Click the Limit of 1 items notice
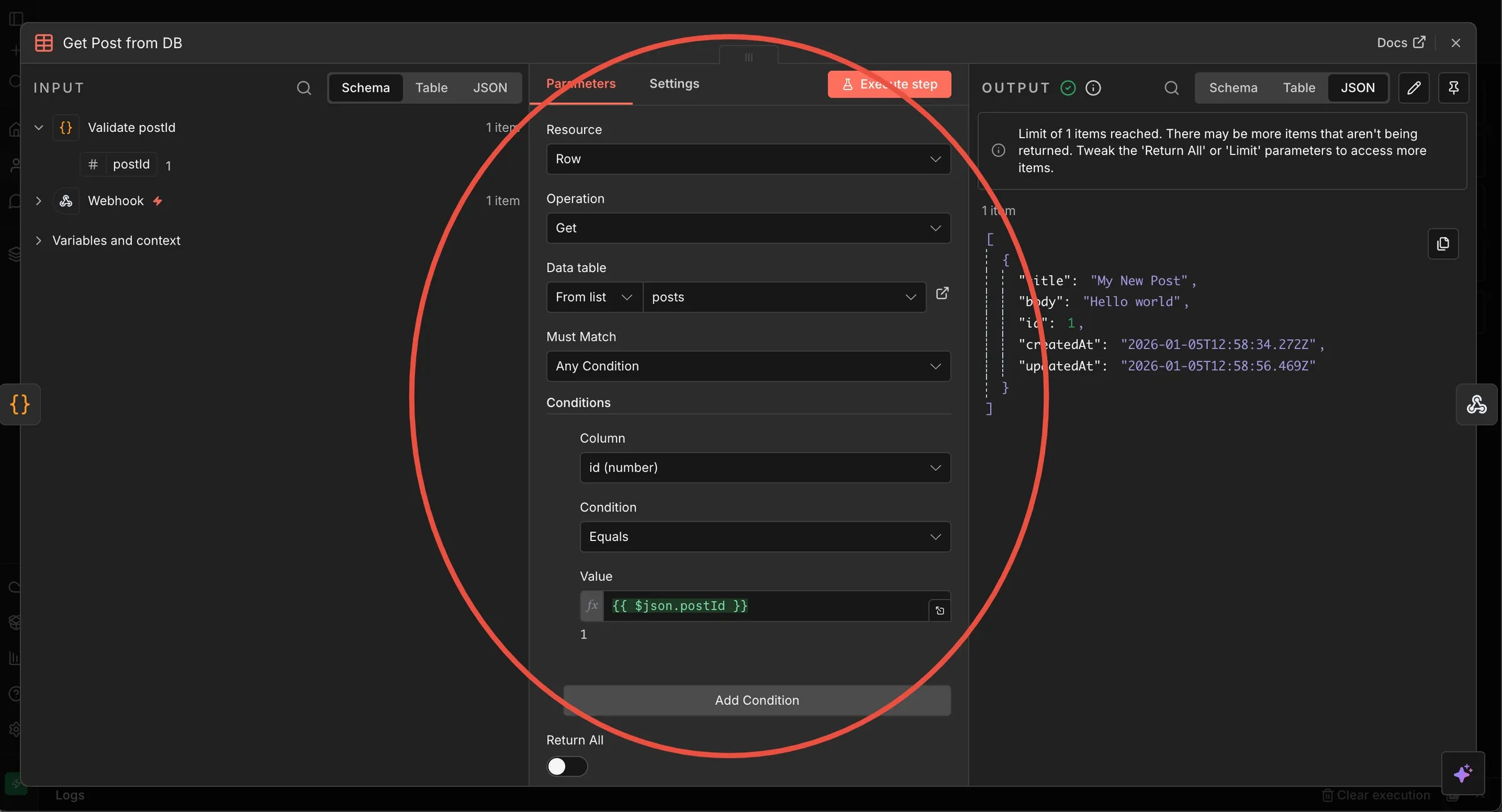The height and width of the screenshot is (812, 1502). point(1222,151)
